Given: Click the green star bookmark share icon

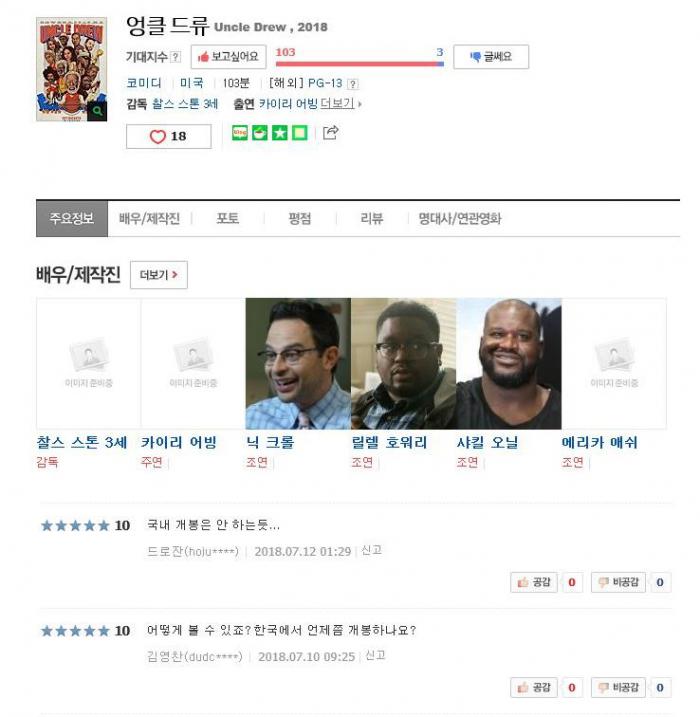Looking at the screenshot, I should click(x=280, y=133).
